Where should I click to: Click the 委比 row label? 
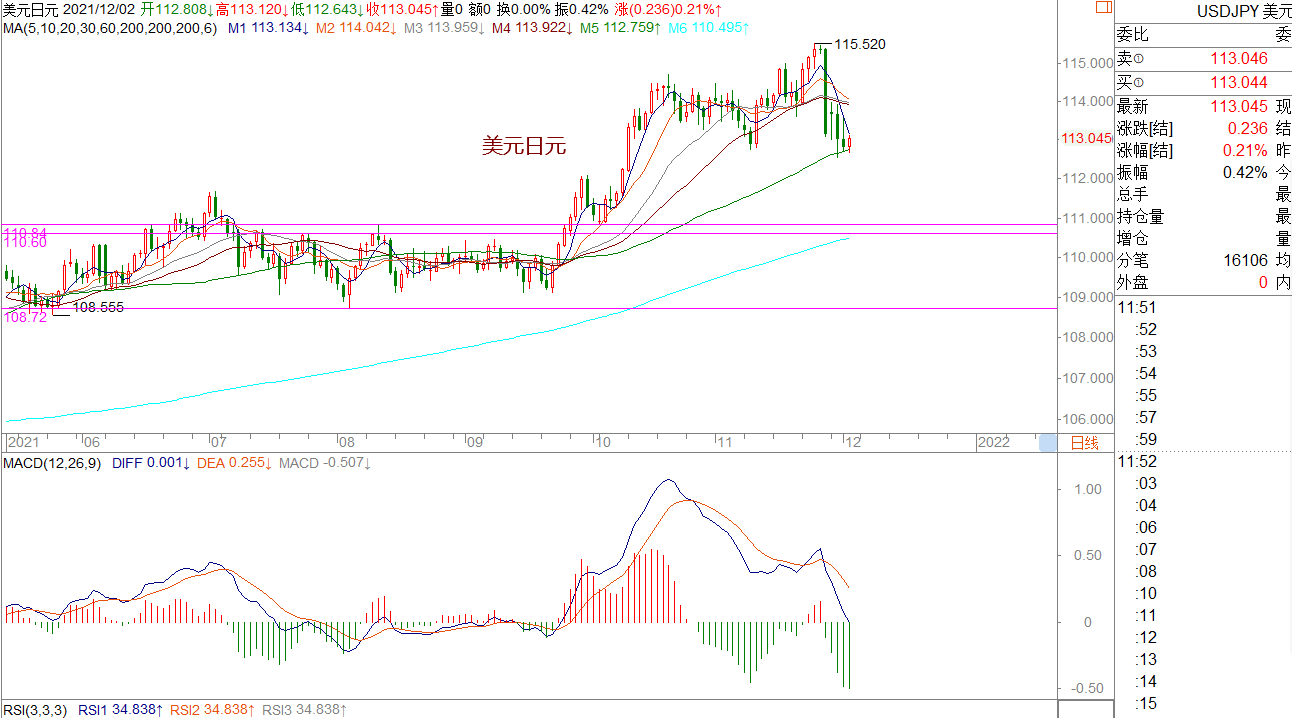click(x=1132, y=34)
